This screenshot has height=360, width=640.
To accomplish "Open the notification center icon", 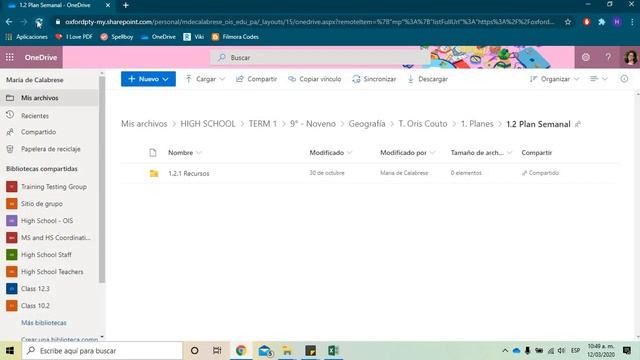I will click(x=627, y=351).
